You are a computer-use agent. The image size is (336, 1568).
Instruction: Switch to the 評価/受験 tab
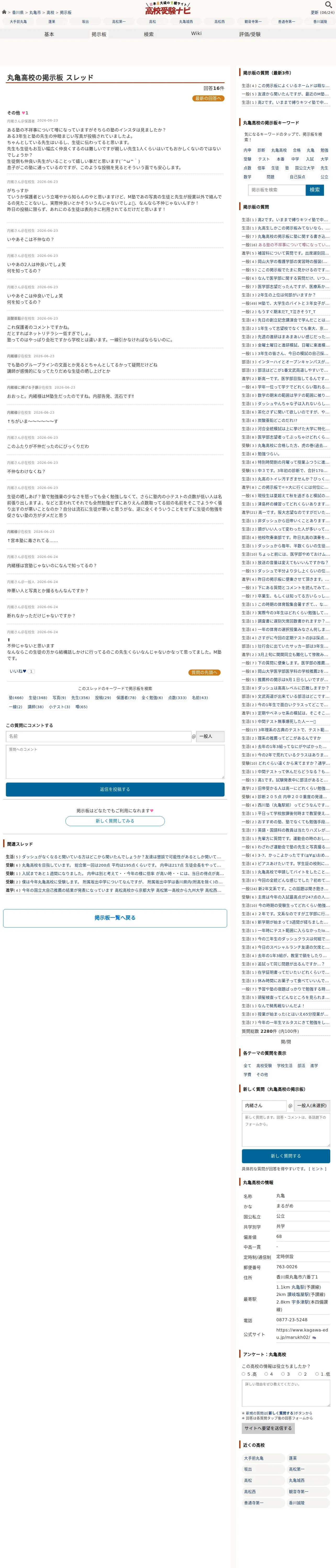point(249,34)
